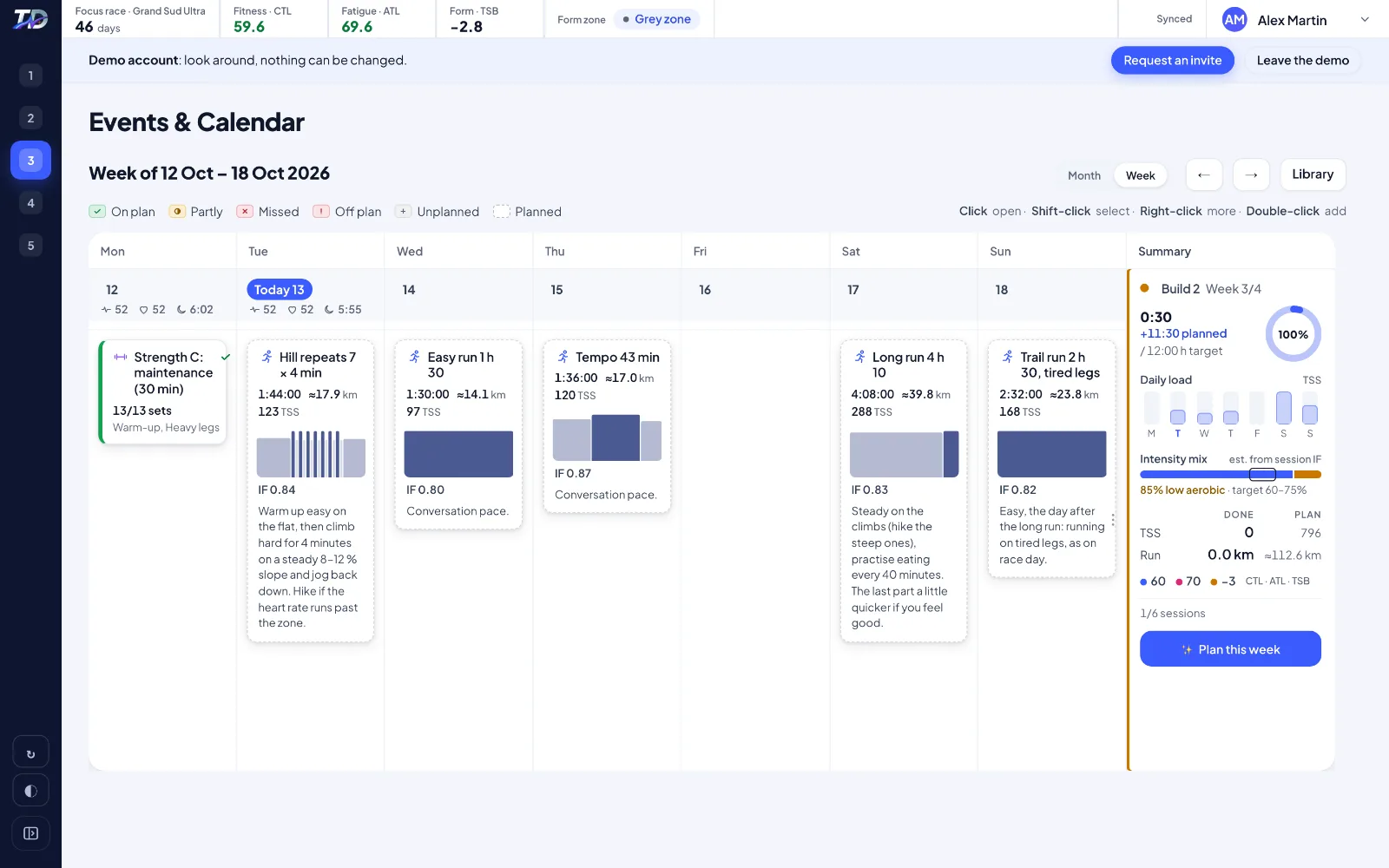Toggle the On plan legend filter
This screenshot has width=1389, height=868.
click(x=122, y=212)
